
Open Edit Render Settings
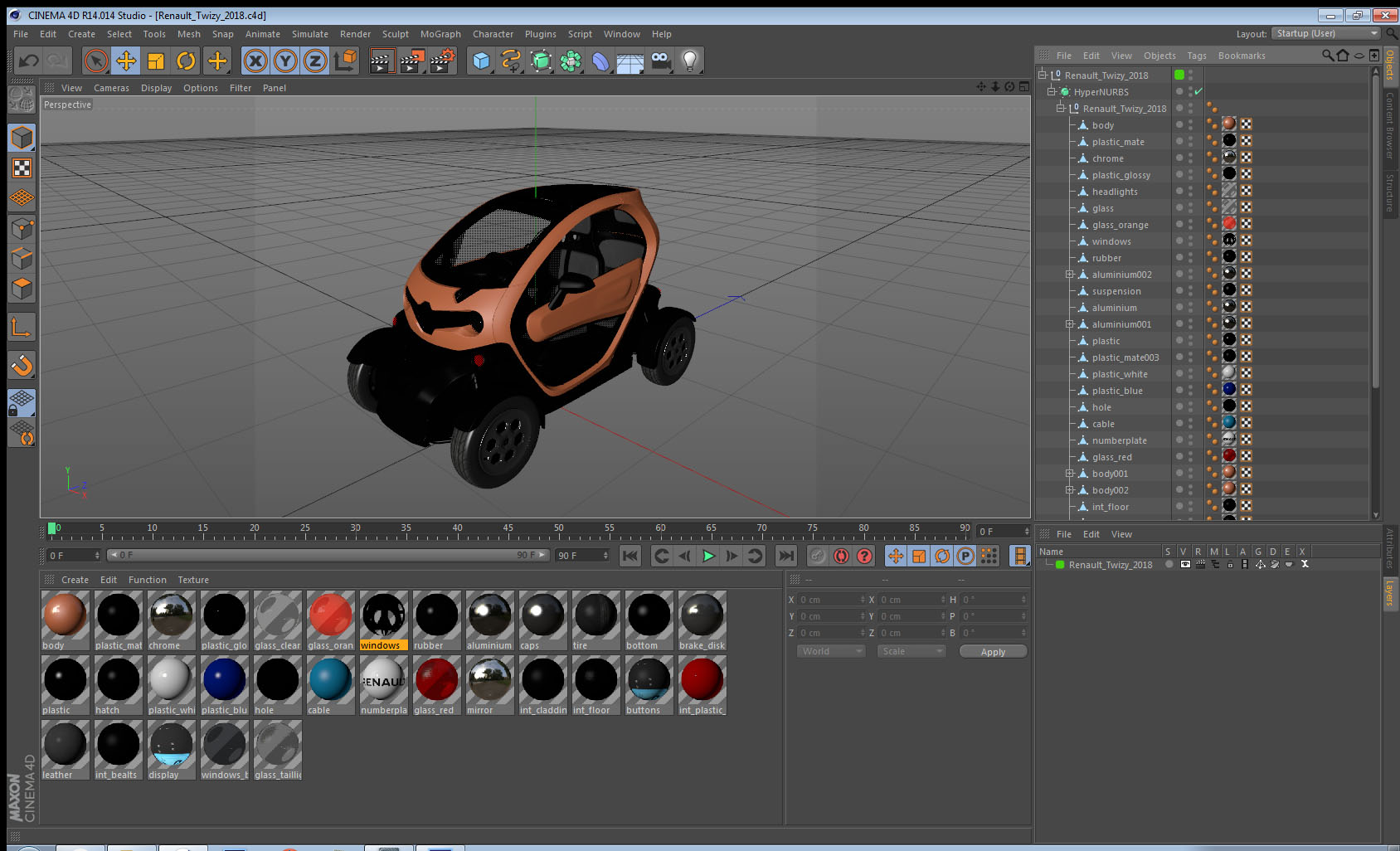[443, 61]
